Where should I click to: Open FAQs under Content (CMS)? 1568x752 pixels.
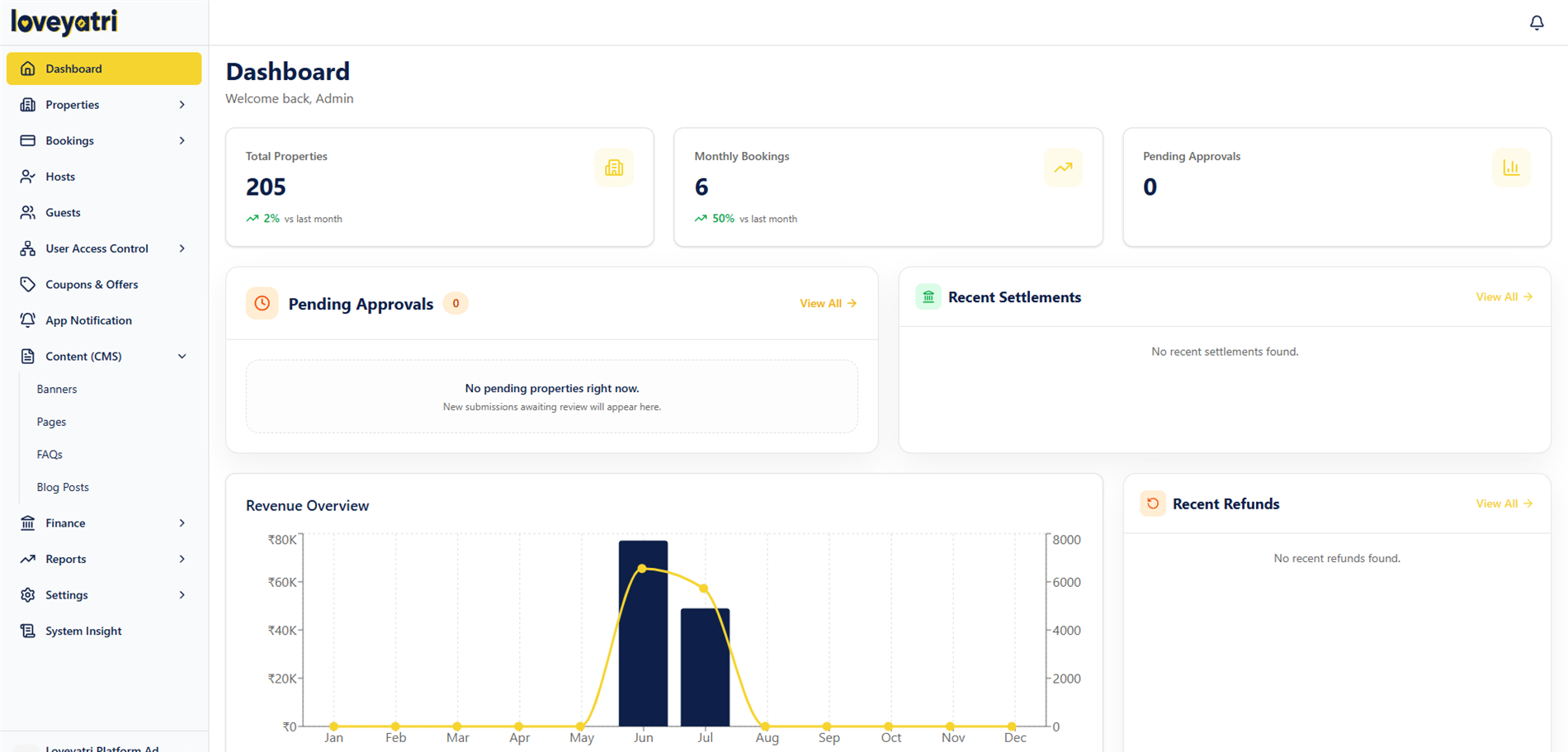(x=50, y=454)
